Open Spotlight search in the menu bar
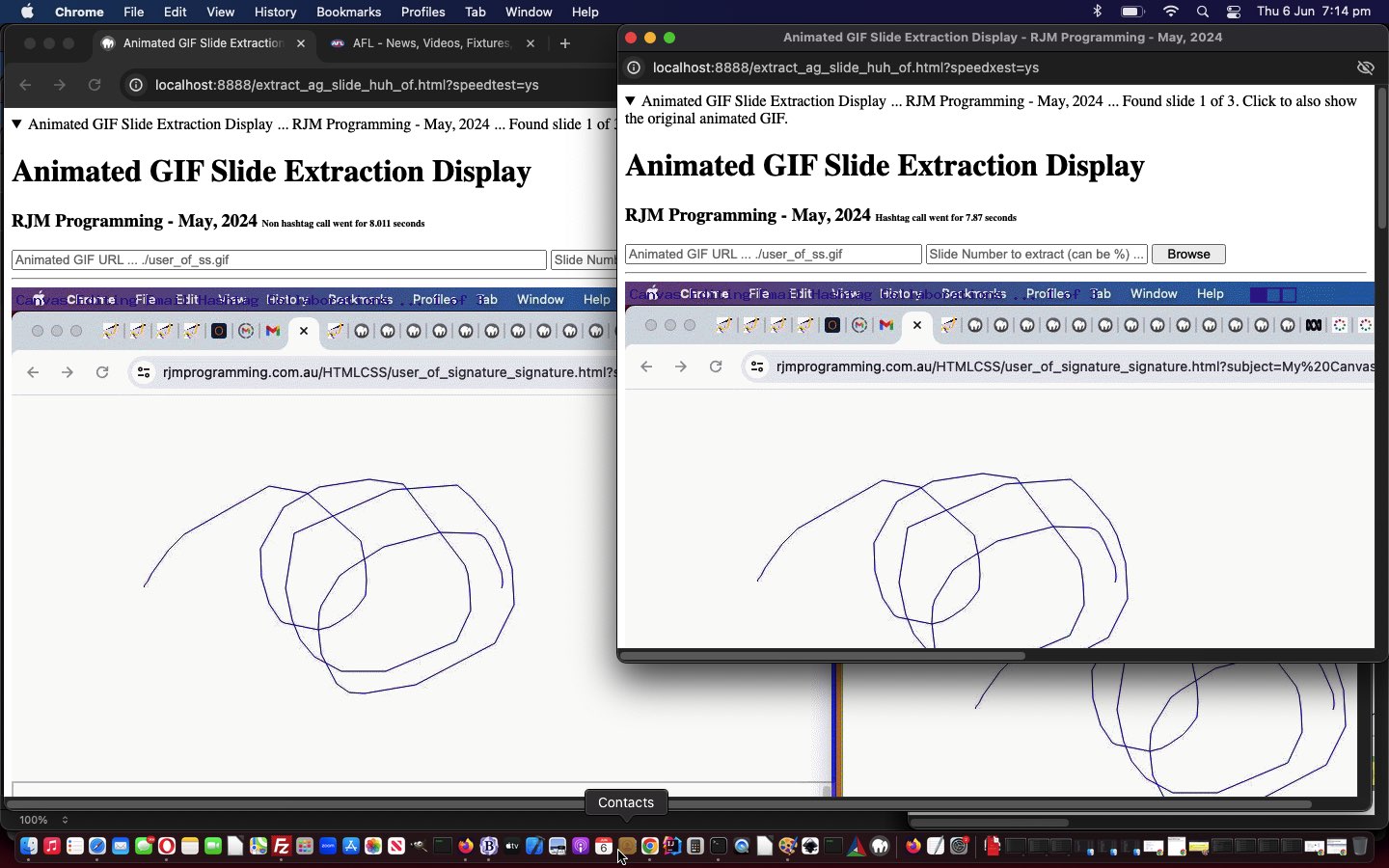The width and height of the screenshot is (1389, 868). coord(1202,12)
